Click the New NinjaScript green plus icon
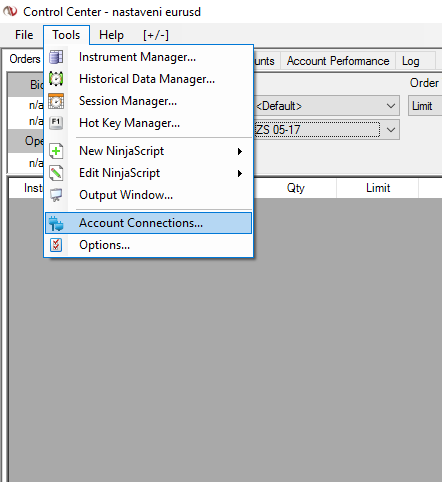This screenshot has height=482, width=442. point(56,151)
